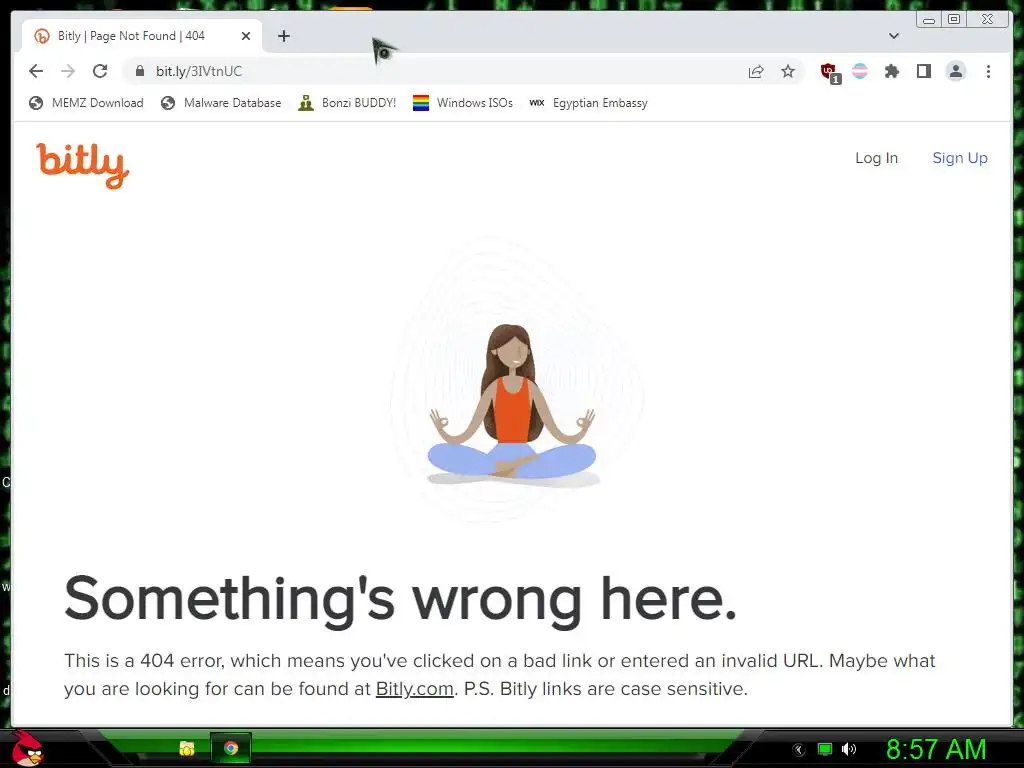This screenshot has width=1024, height=768.
Task: Reload the Bitly 404 page
Action: pyautogui.click(x=100, y=71)
